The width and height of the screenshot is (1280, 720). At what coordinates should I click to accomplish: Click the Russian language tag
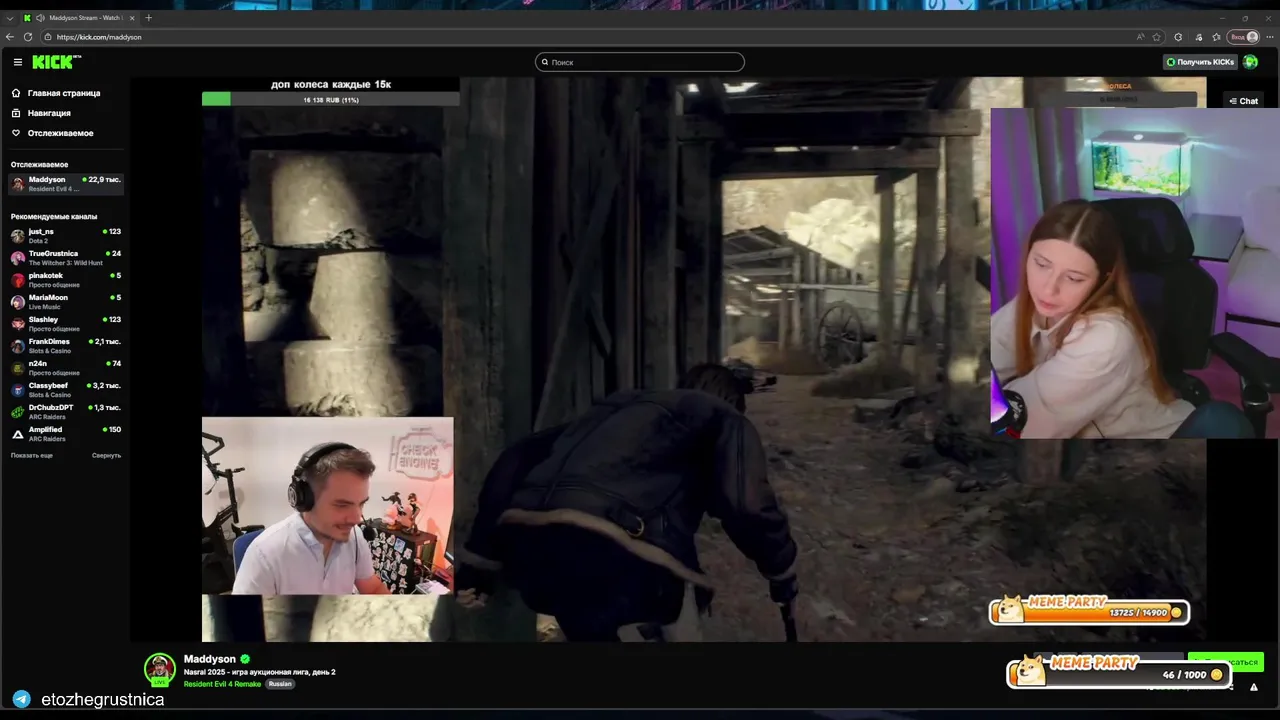pyautogui.click(x=280, y=684)
